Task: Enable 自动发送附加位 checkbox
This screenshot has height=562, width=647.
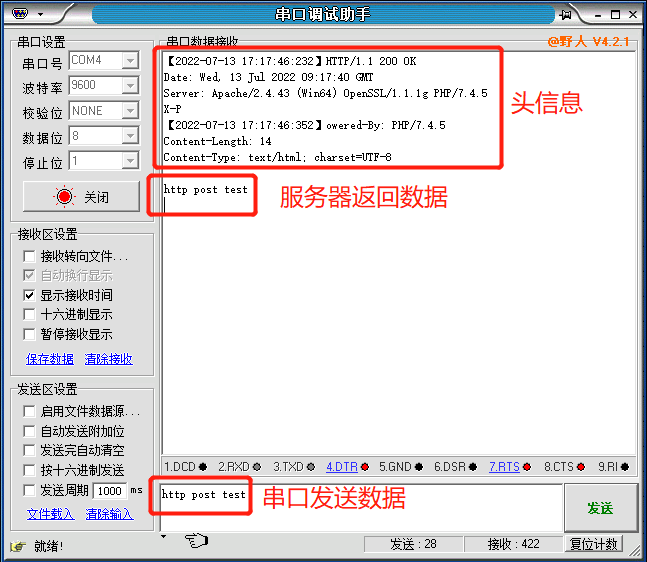Action: click(29, 431)
